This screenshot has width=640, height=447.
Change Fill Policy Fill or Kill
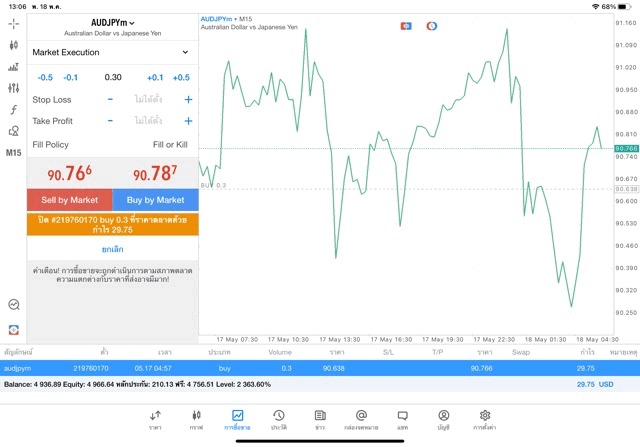tap(170, 145)
